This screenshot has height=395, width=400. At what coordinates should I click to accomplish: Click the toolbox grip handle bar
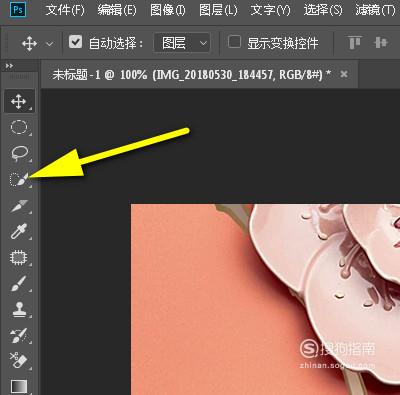point(20,77)
